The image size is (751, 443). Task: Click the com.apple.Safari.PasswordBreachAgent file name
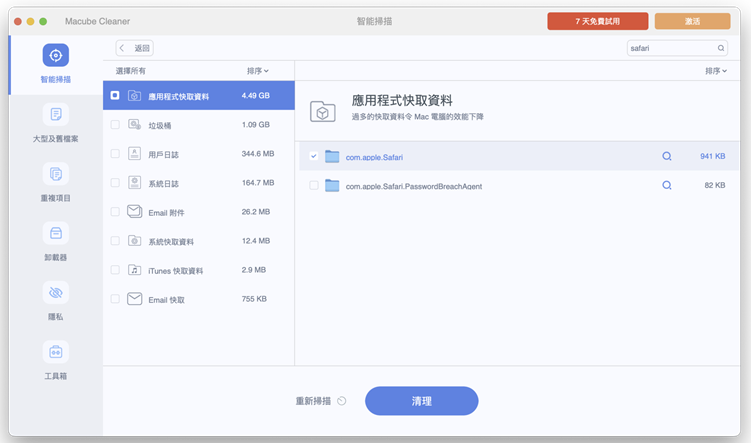coord(414,186)
